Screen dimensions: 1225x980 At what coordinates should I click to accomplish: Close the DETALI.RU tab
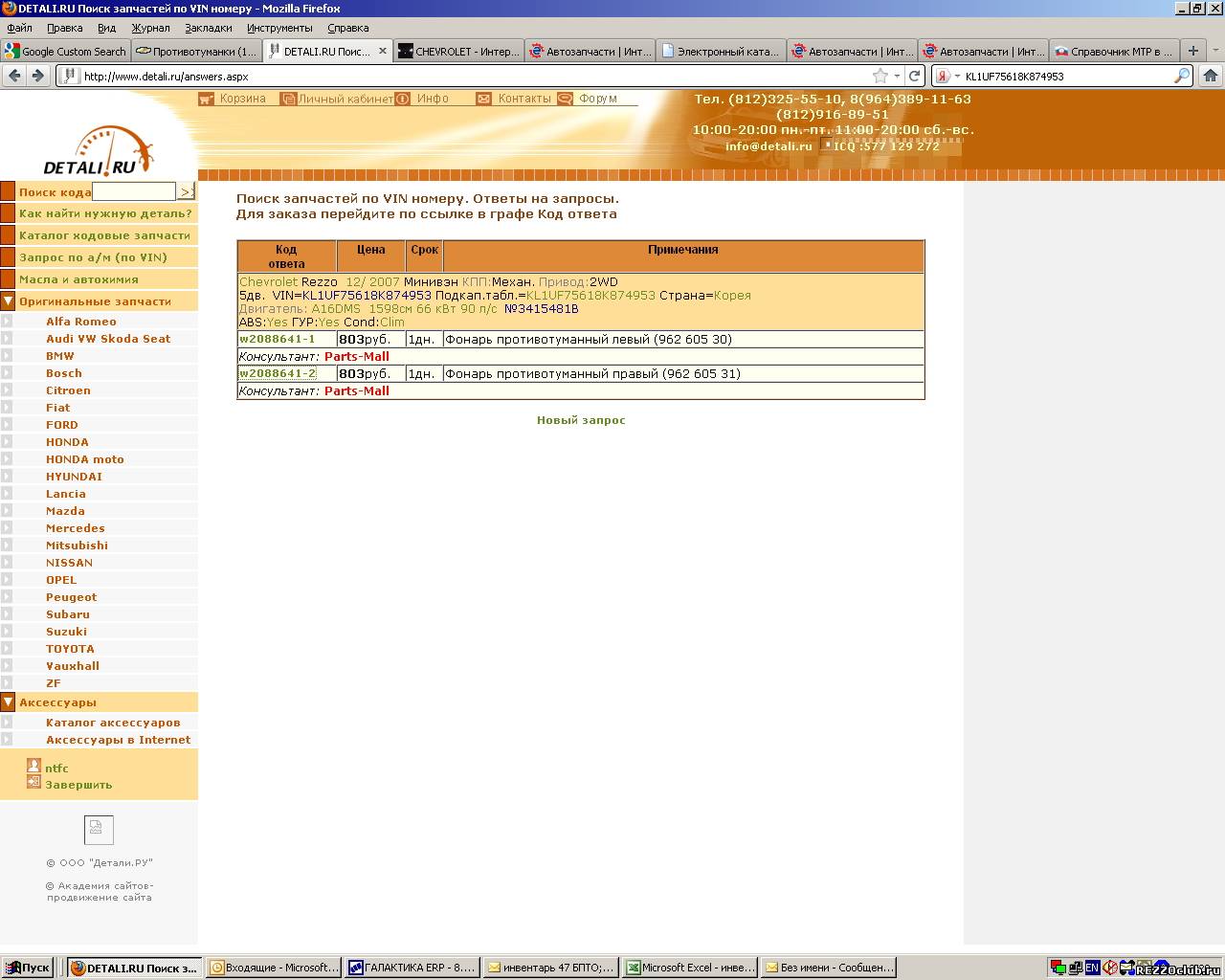[x=383, y=51]
